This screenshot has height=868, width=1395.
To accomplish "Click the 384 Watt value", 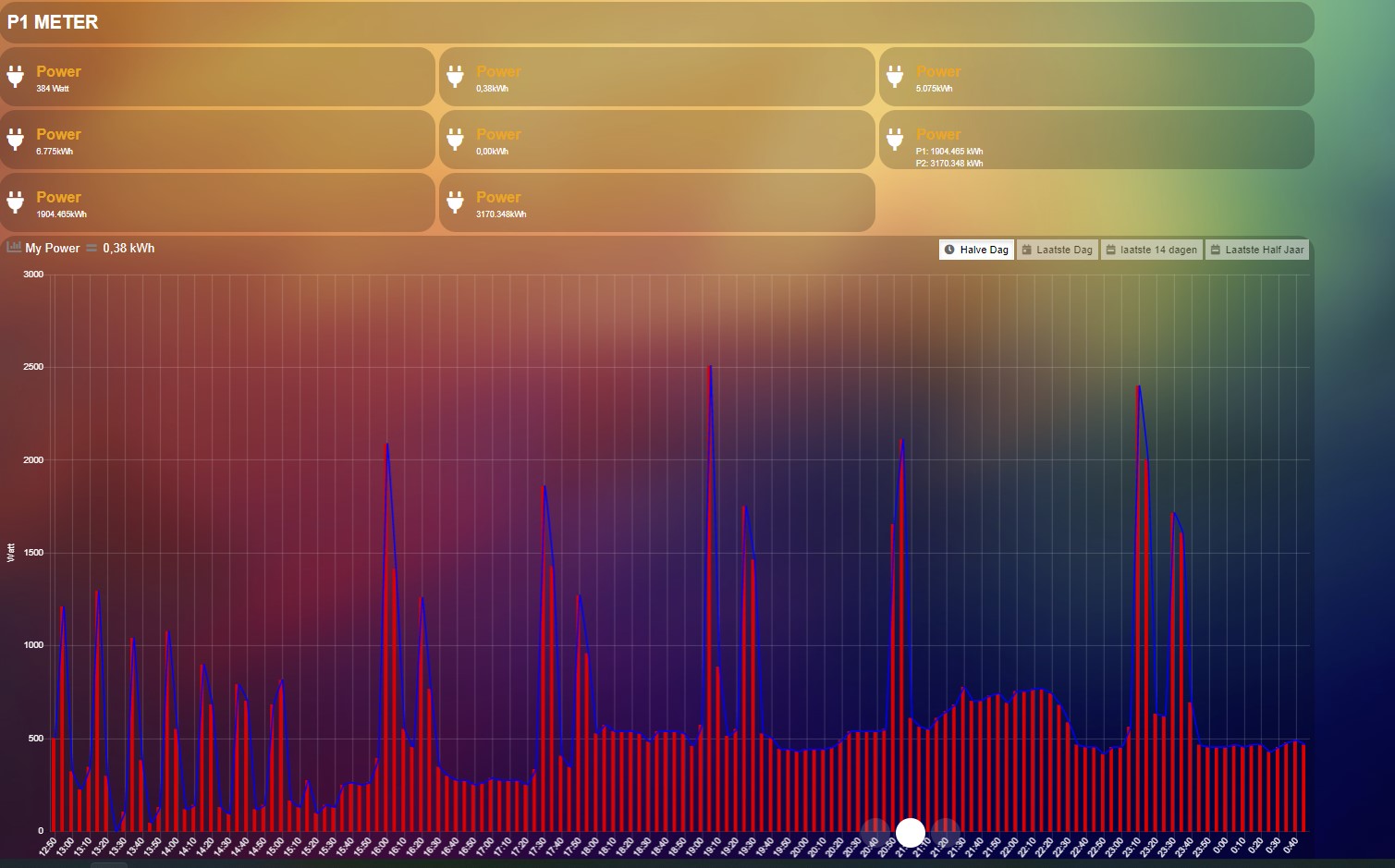I will click(53, 89).
